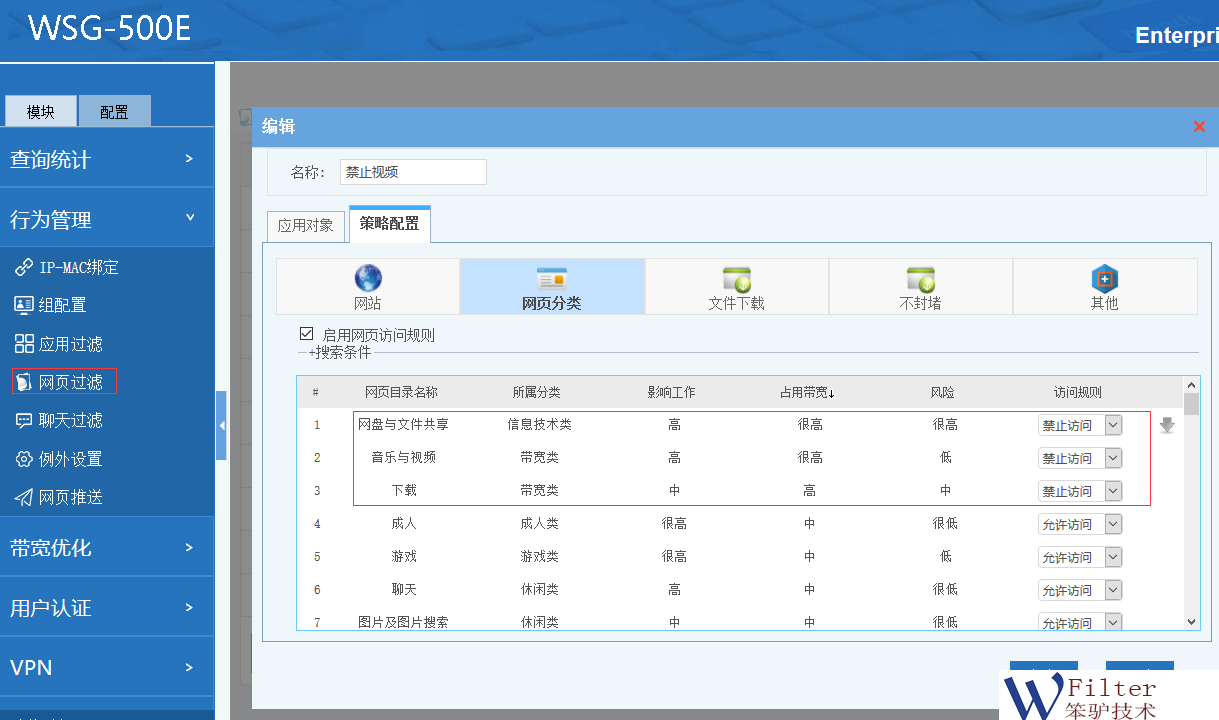1219x720 pixels.
Task: Open the 其他 settings icon
Action: [x=1104, y=279]
